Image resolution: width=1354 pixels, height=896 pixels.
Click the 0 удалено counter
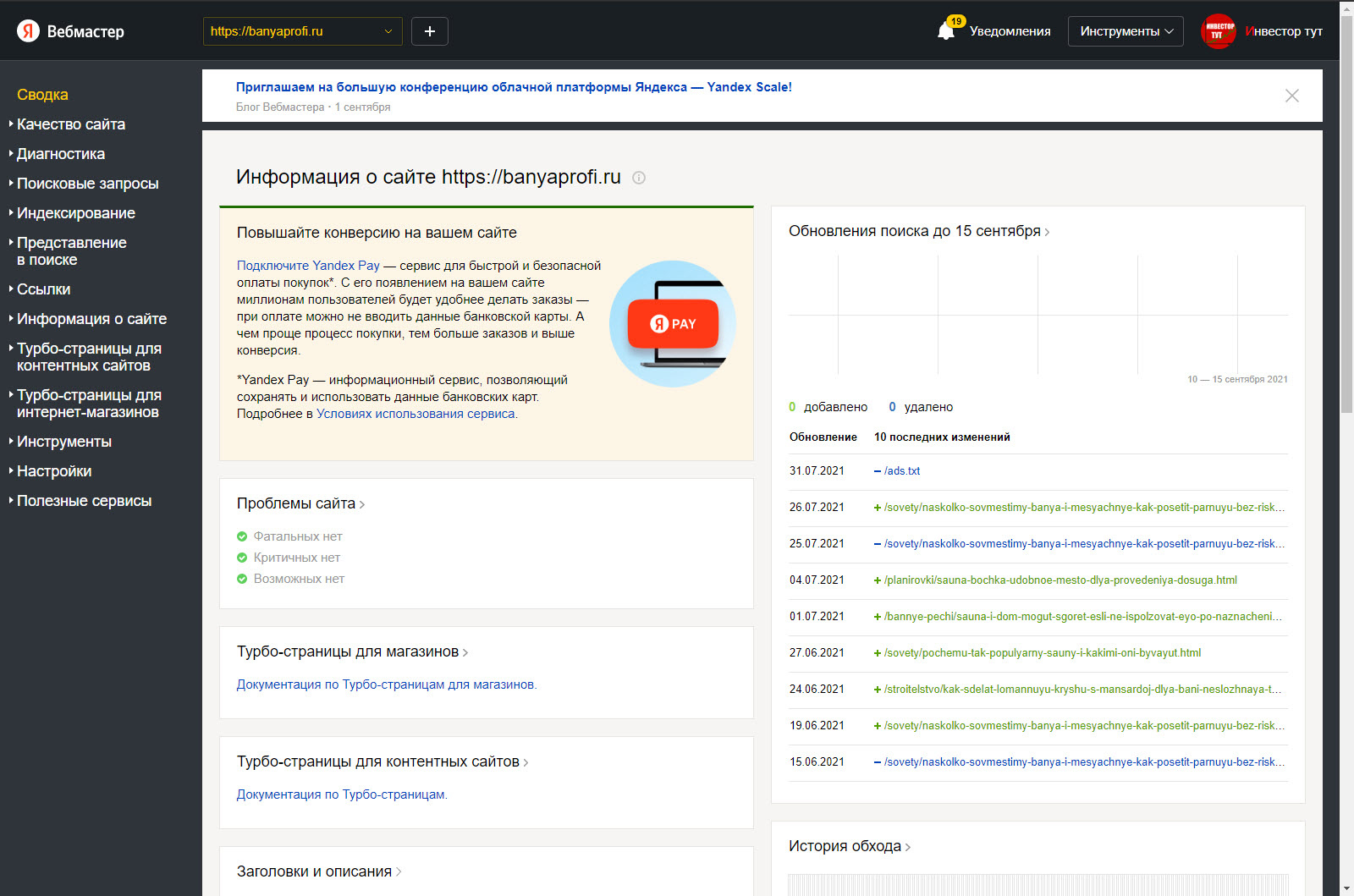921,407
